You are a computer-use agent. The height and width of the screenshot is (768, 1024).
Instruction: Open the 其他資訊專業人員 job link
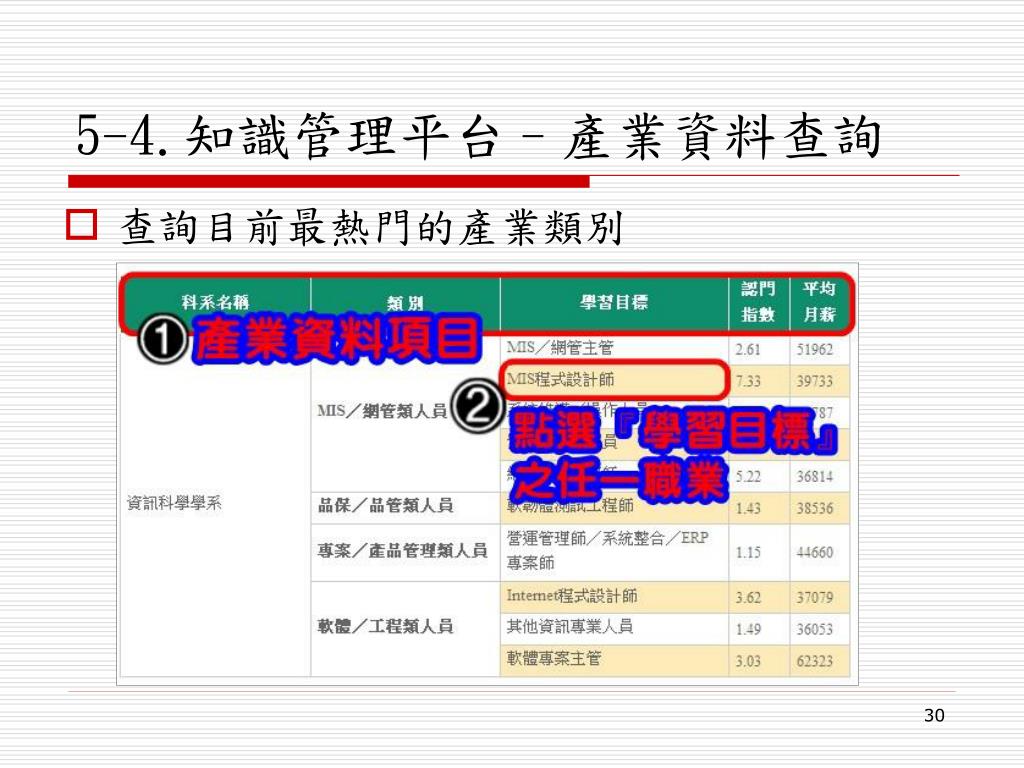pos(569,626)
